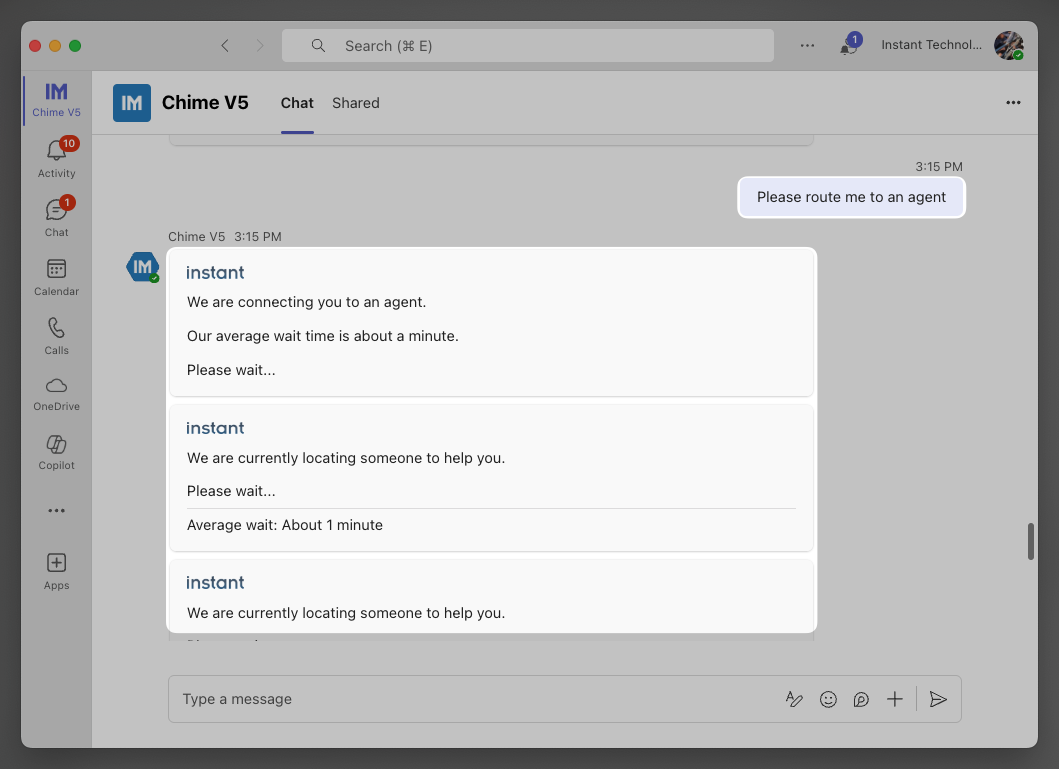Close the window with the red button
The width and height of the screenshot is (1059, 769).
click(35, 45)
